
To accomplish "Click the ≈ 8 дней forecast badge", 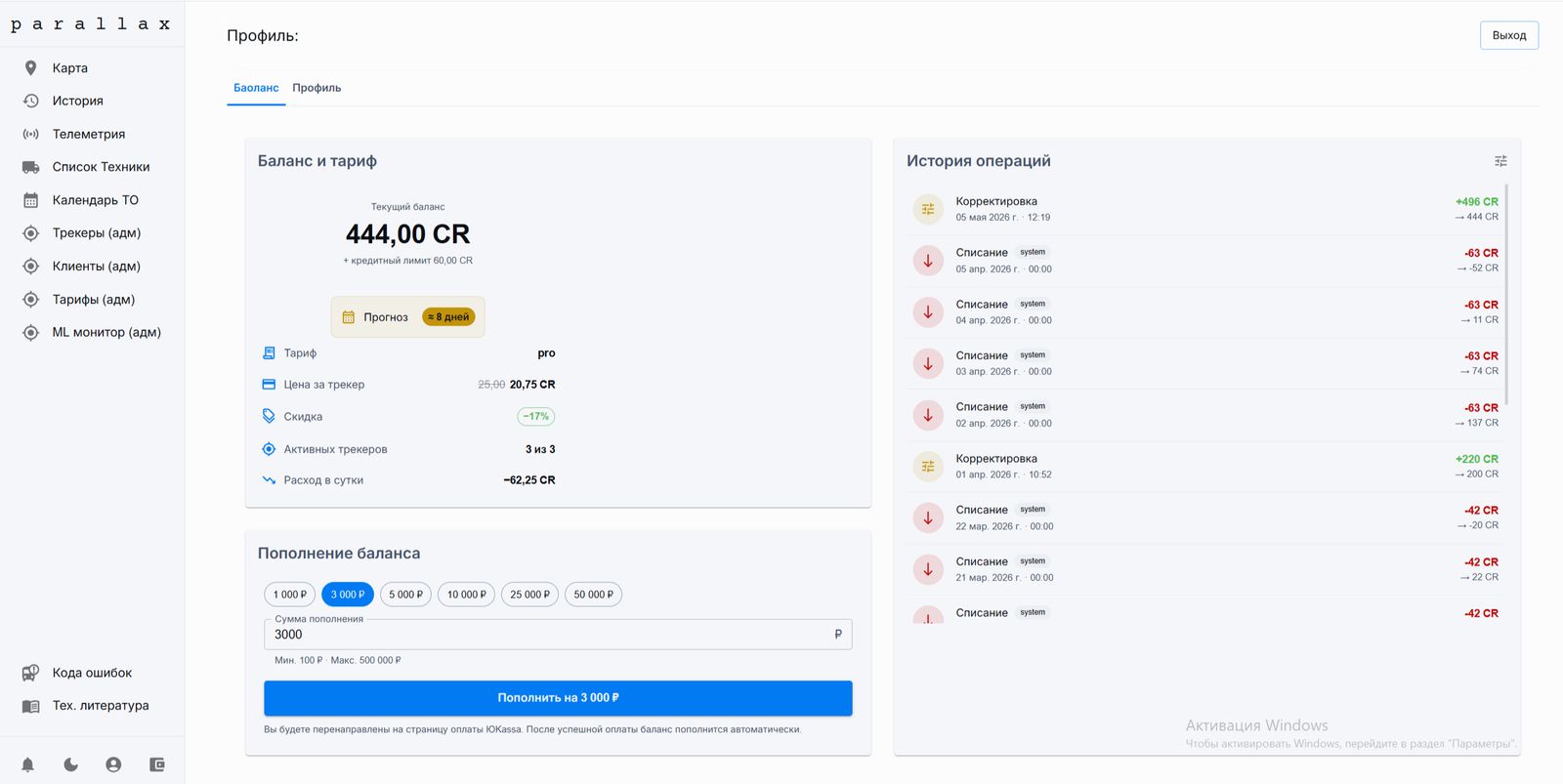I will [x=448, y=317].
